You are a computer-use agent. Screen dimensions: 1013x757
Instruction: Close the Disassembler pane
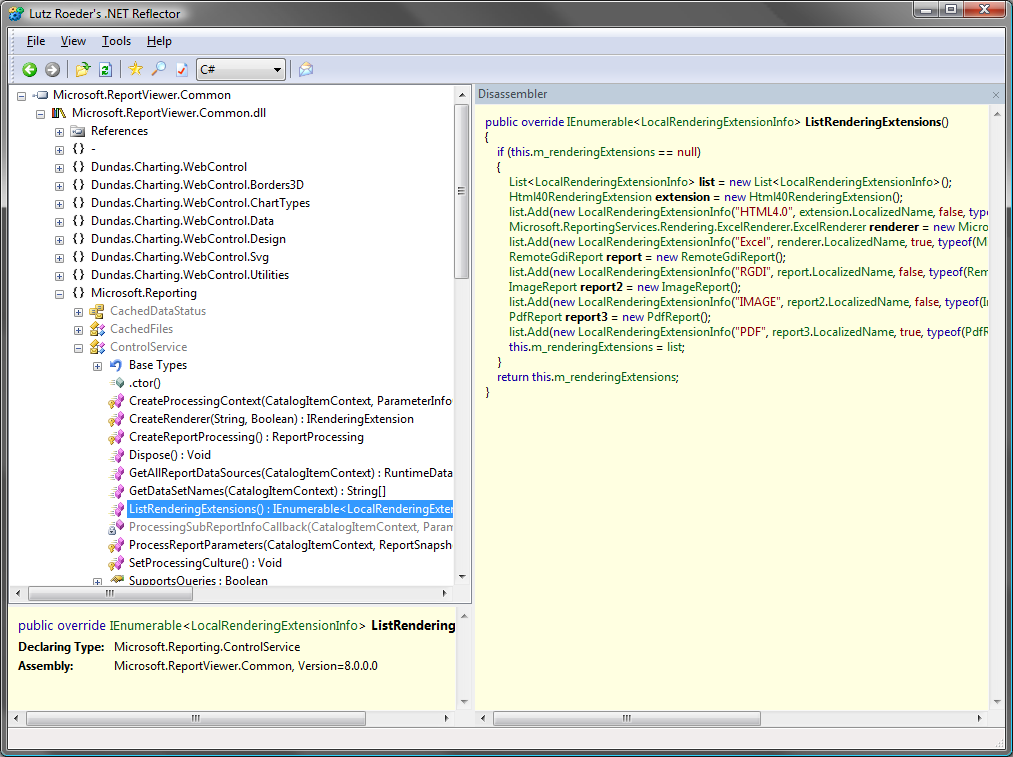click(996, 95)
